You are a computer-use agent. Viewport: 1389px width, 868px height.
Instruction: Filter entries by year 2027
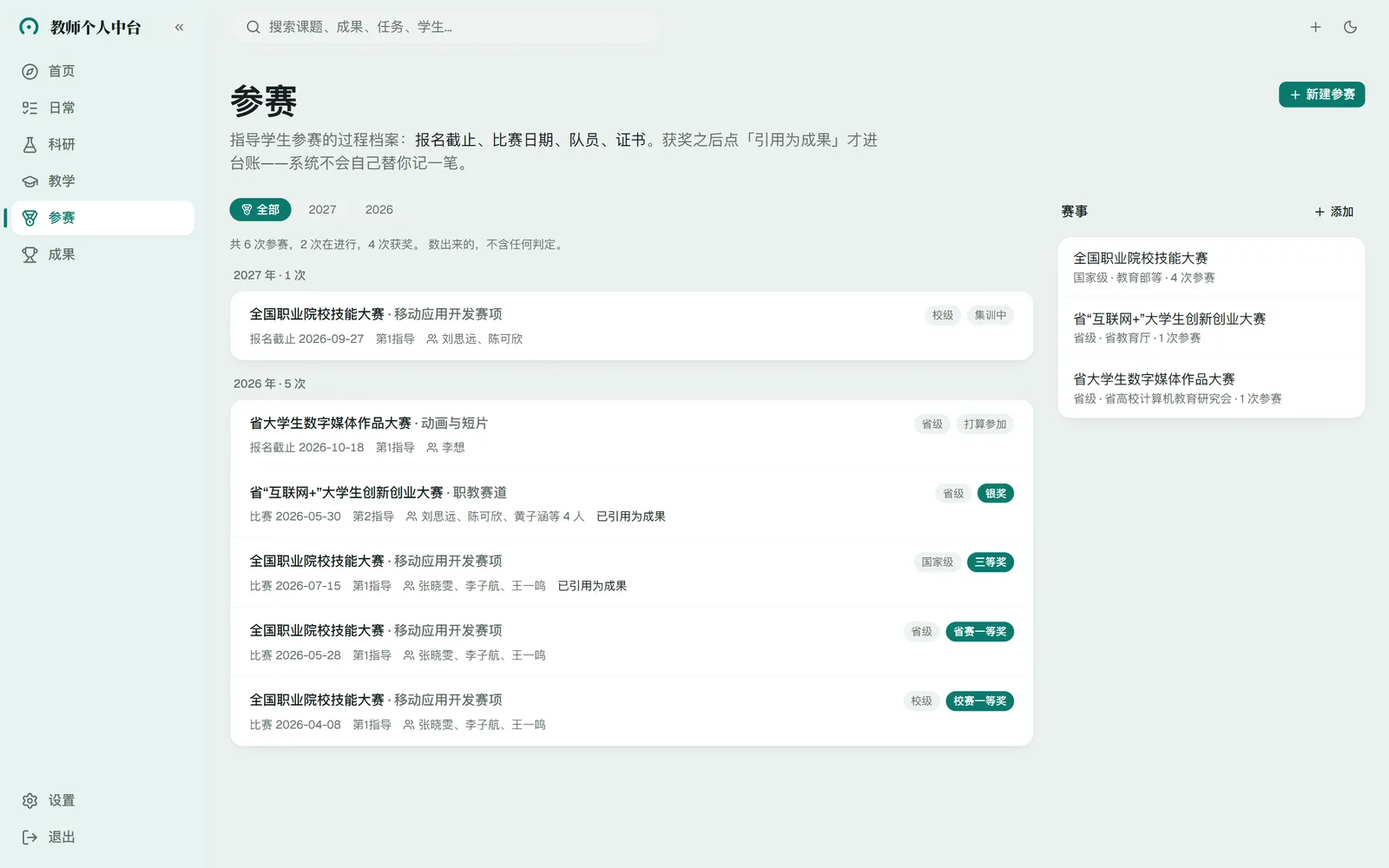coord(322,209)
